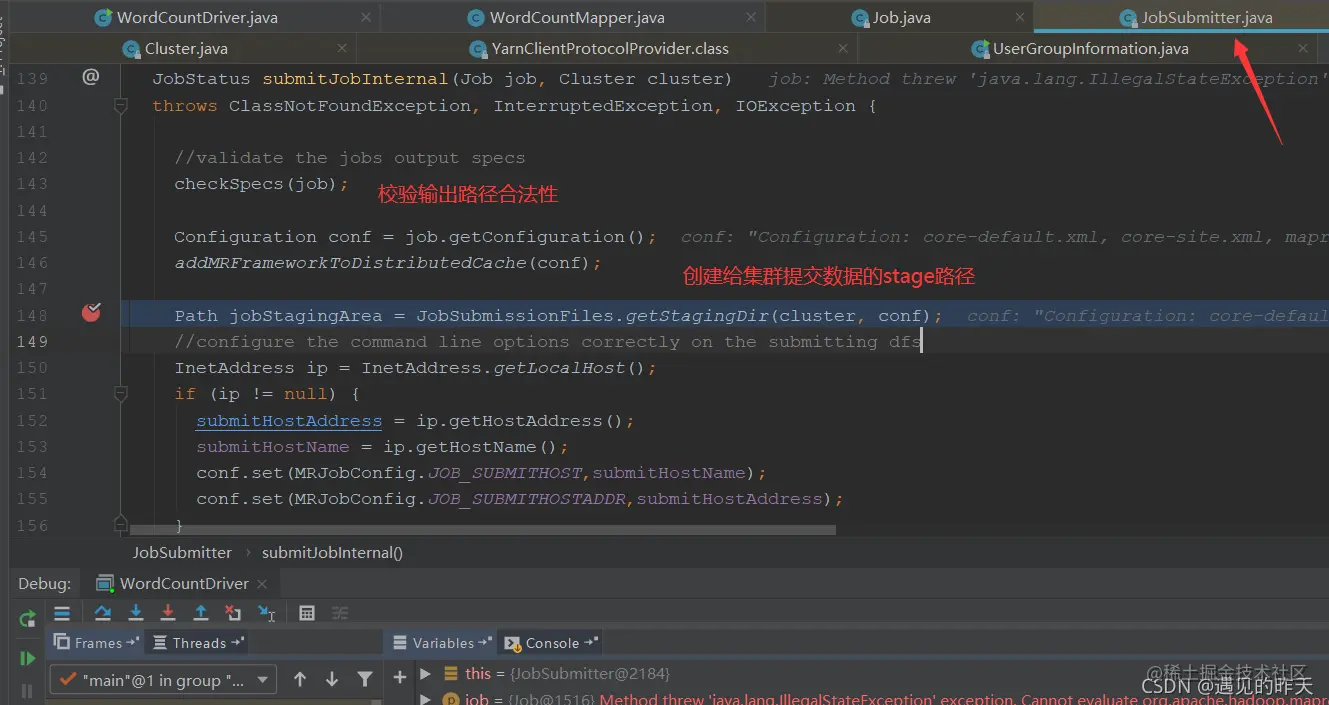Screen dimensions: 1329x705
Task: Click line number 150 in gutter
Action: tap(32, 367)
